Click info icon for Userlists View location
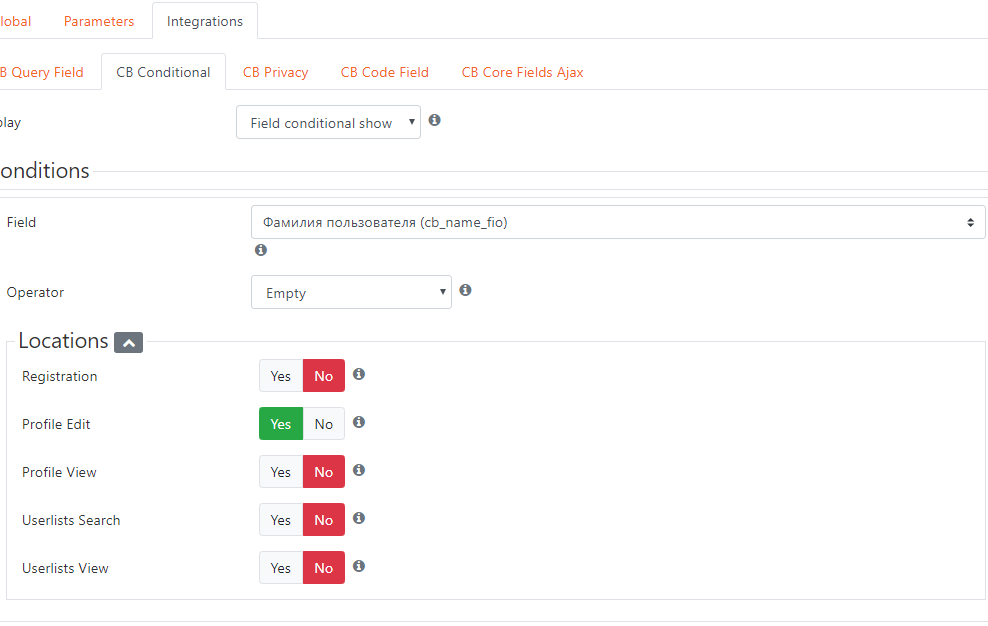988x626 pixels. click(359, 565)
